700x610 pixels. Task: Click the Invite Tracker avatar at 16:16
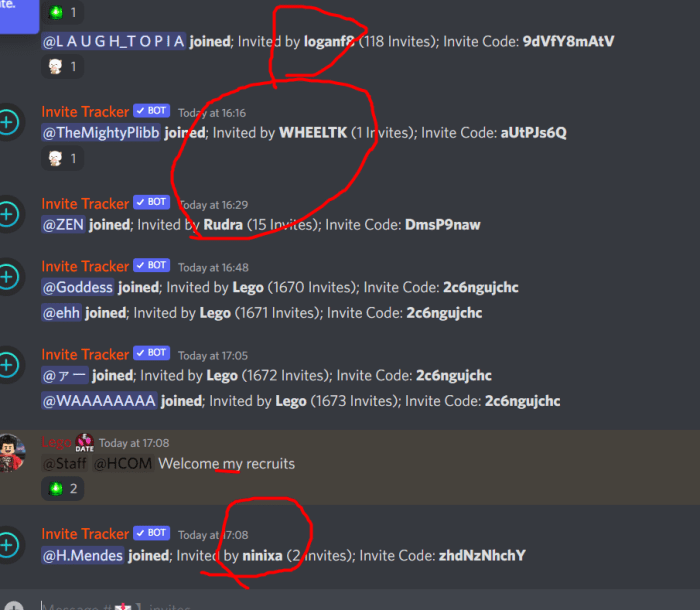tap(8, 122)
